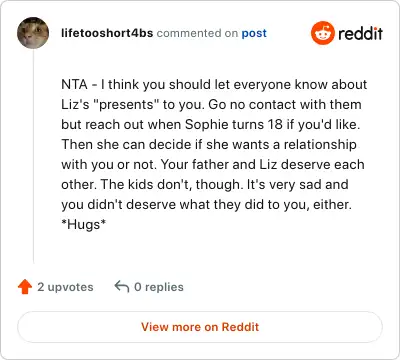Click "you didn't deserve what they did" line

pyautogui.click(x=206, y=205)
